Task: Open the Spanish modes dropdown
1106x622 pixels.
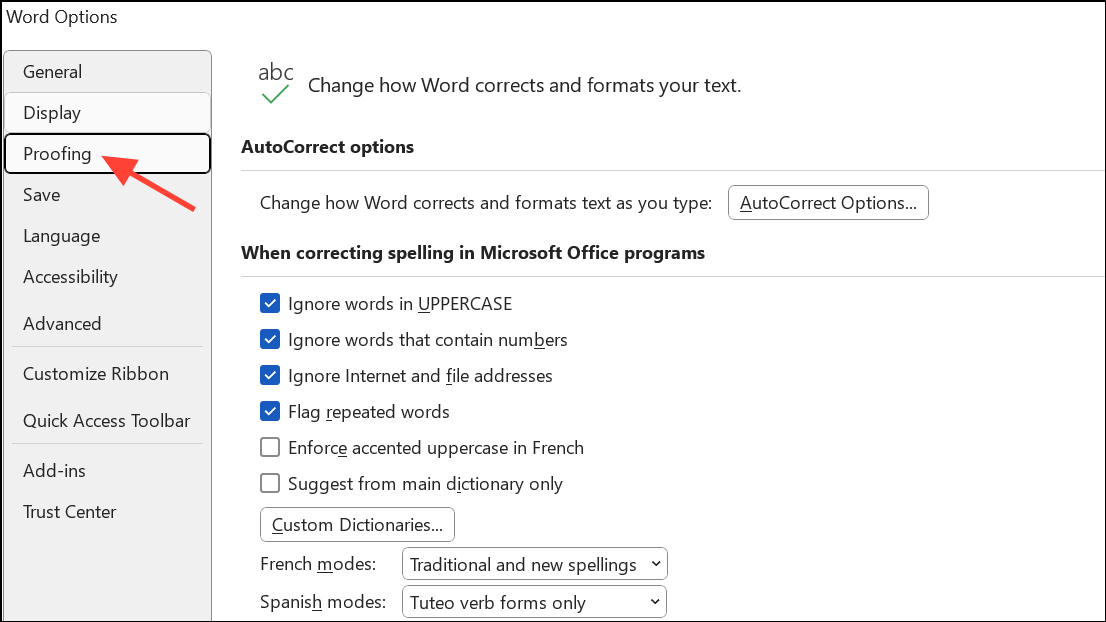Action: point(534,601)
